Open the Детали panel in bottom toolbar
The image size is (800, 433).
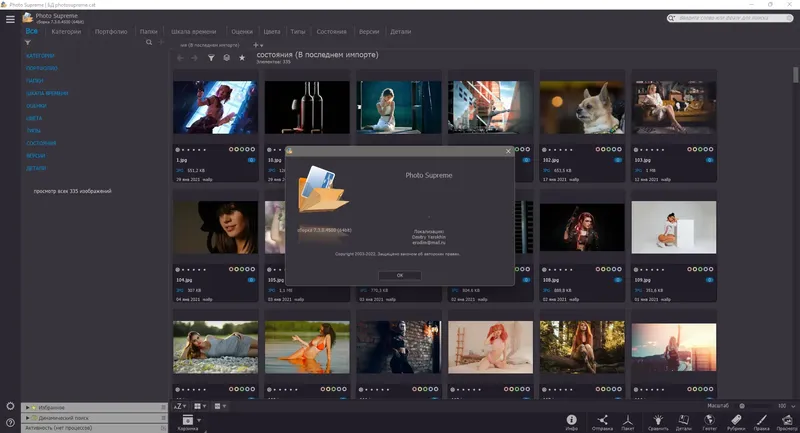coord(684,422)
